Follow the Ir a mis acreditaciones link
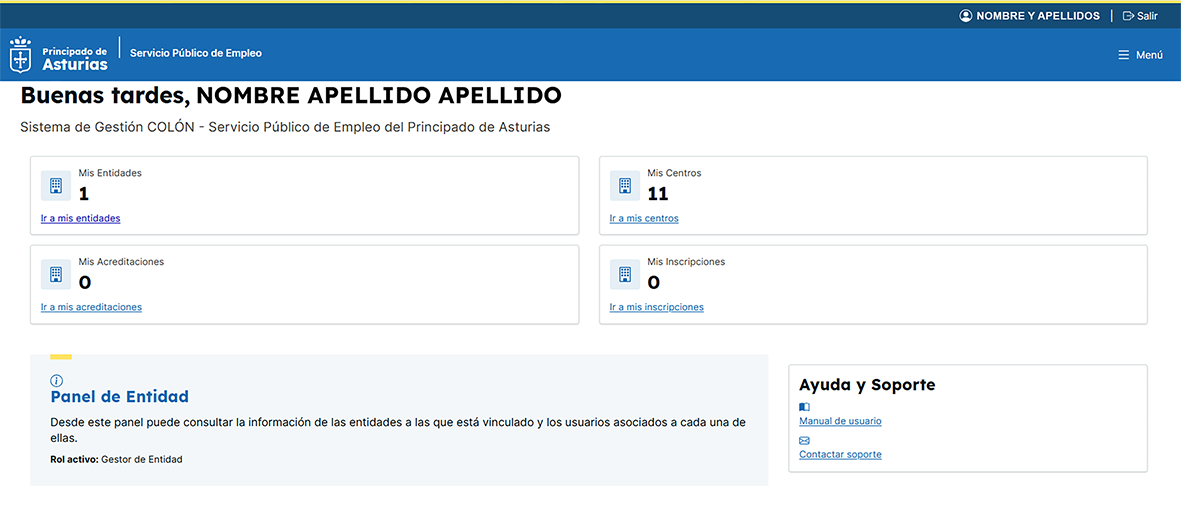The height and width of the screenshot is (530, 1181). (x=91, y=307)
